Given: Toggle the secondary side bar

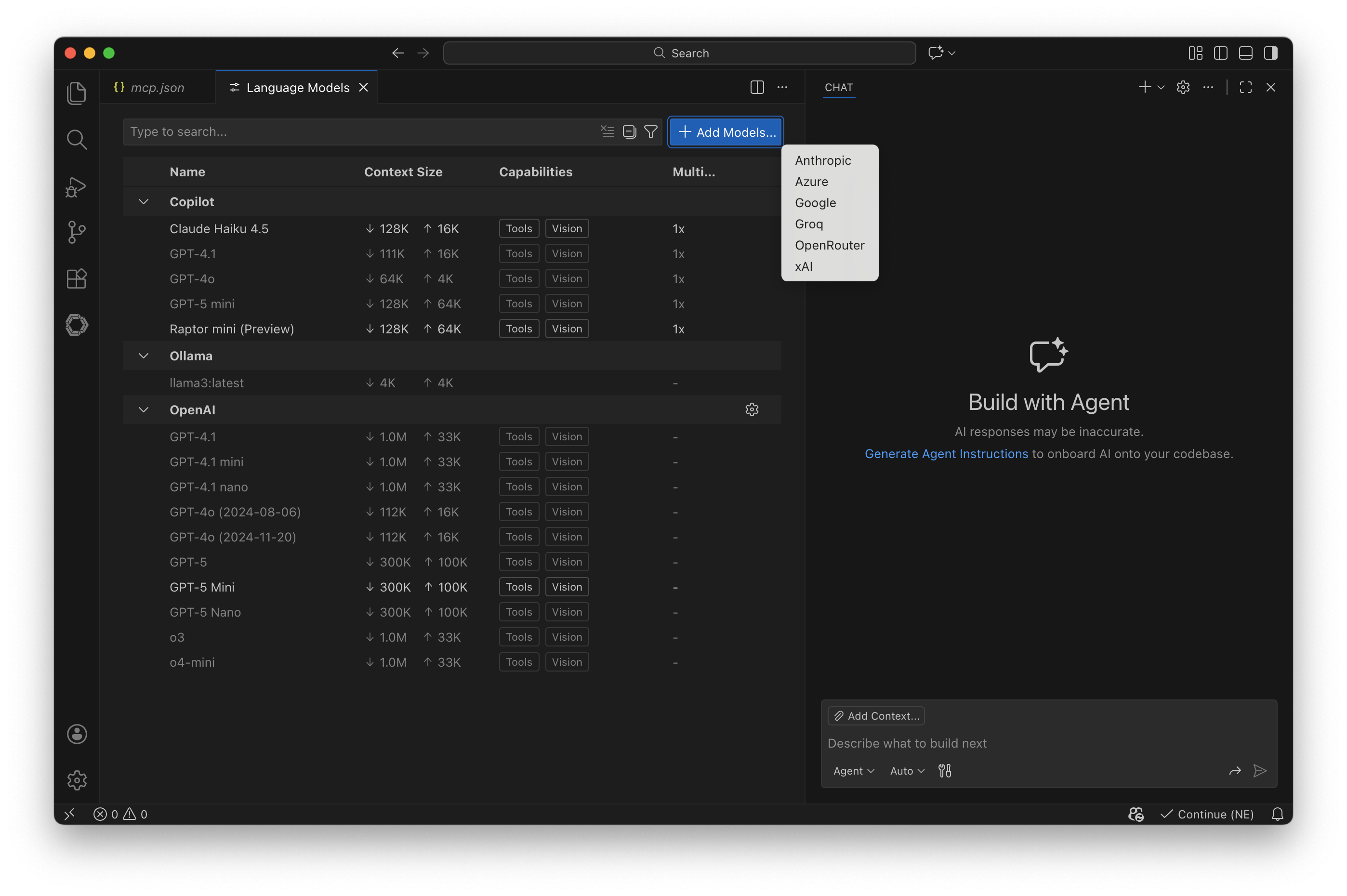Looking at the screenshot, I should pyautogui.click(x=1271, y=53).
